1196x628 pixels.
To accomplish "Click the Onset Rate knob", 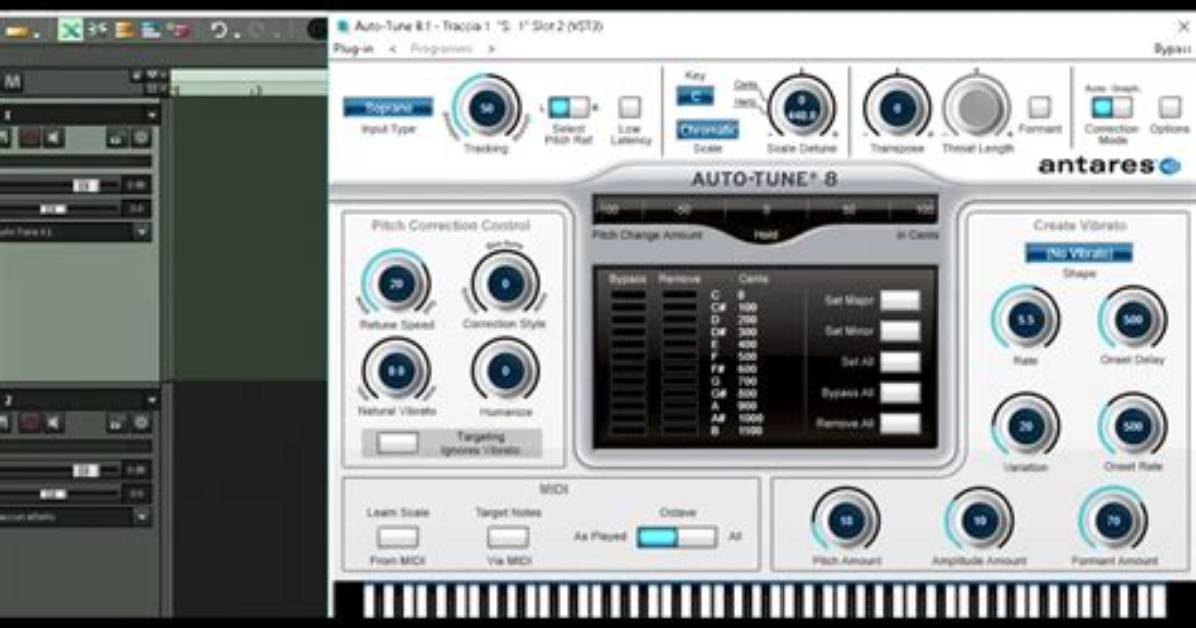I will 1133,427.
